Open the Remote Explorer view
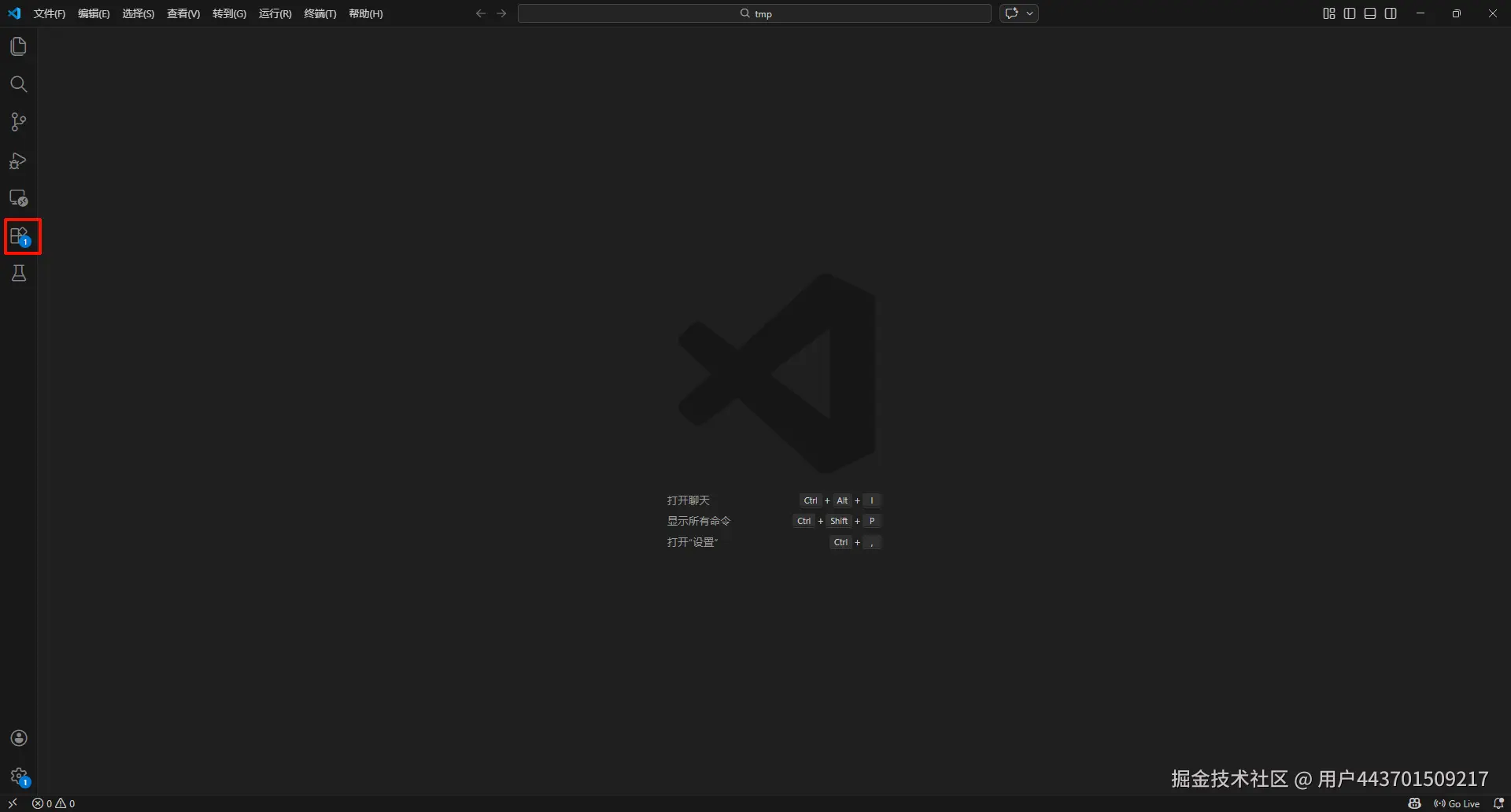 pos(19,198)
